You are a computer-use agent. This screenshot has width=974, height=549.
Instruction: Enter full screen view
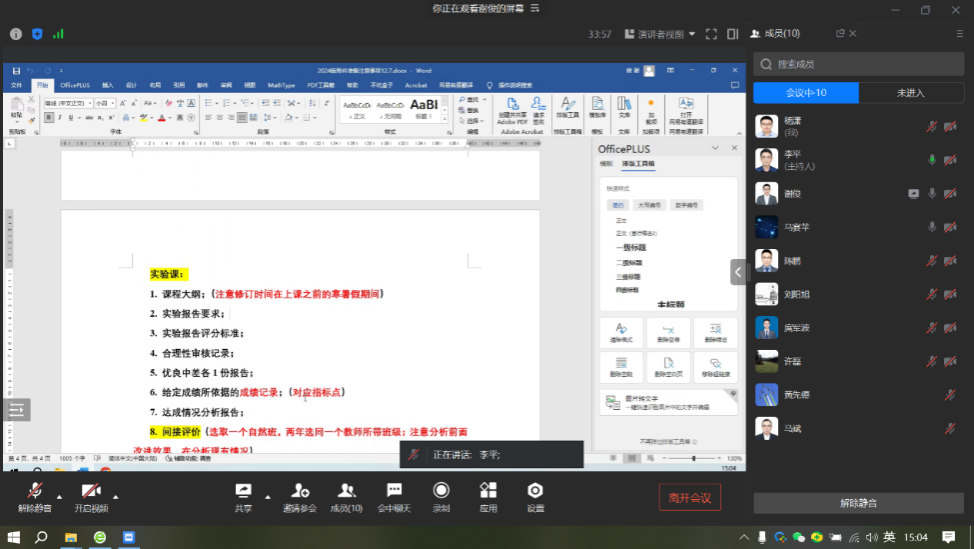click(x=711, y=34)
